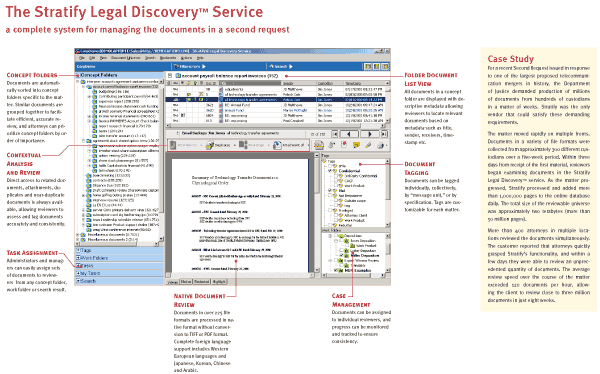Toggle the Confidential tag checkbox
This screenshot has width=600, height=374.
[330, 171]
